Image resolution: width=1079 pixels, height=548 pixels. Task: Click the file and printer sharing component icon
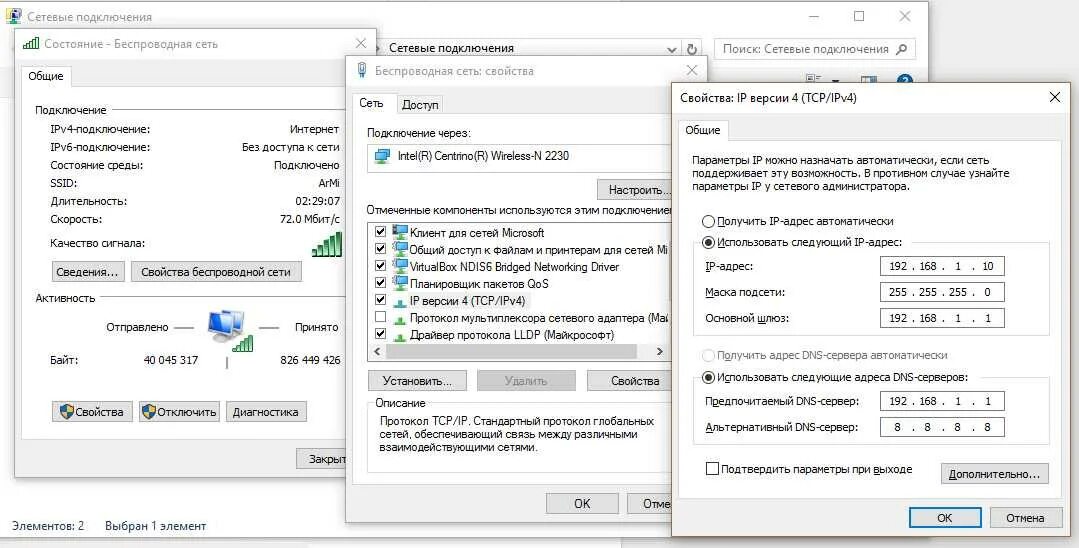click(400, 249)
